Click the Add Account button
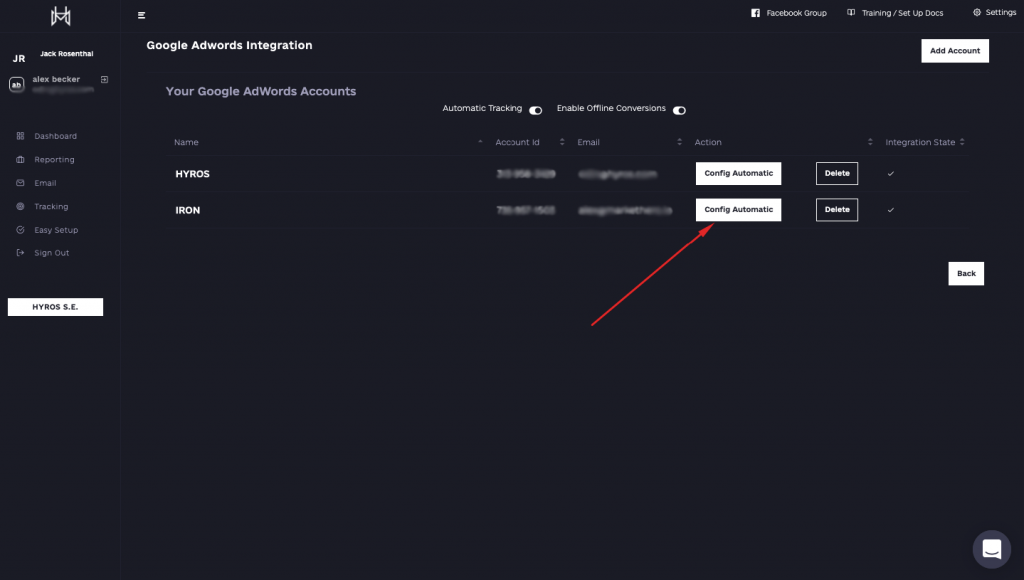The image size is (1024, 580). click(x=955, y=51)
